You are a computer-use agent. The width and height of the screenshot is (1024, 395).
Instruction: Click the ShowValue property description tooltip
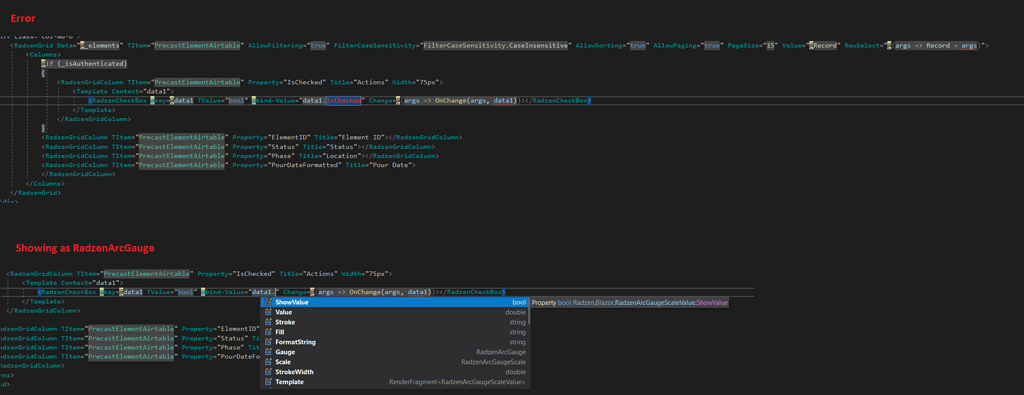click(630, 303)
